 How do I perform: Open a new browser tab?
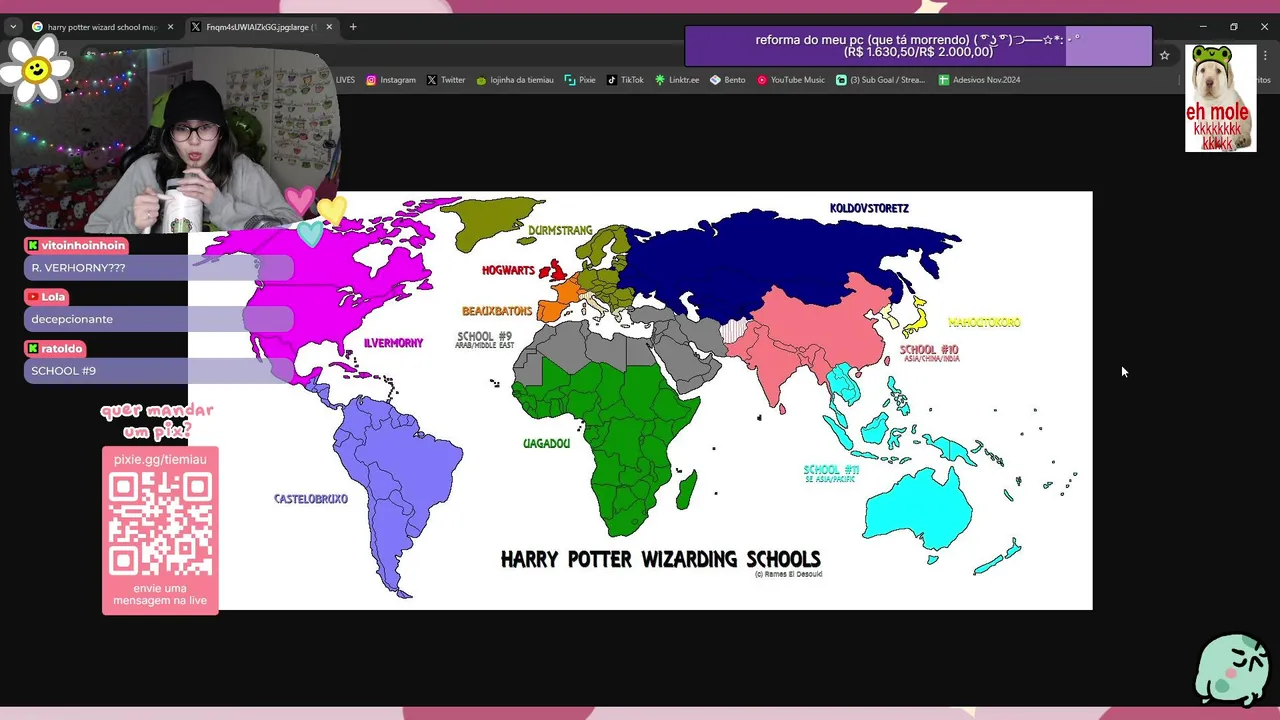353,27
